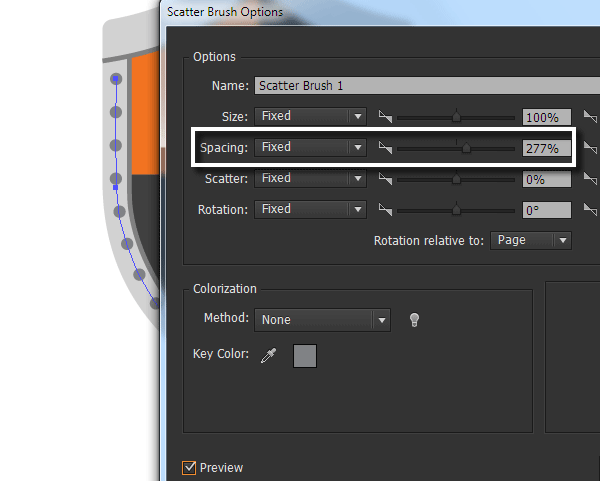The width and height of the screenshot is (600, 481).
Task: Open Rotation relative to Page dropdown
Action: click(531, 240)
